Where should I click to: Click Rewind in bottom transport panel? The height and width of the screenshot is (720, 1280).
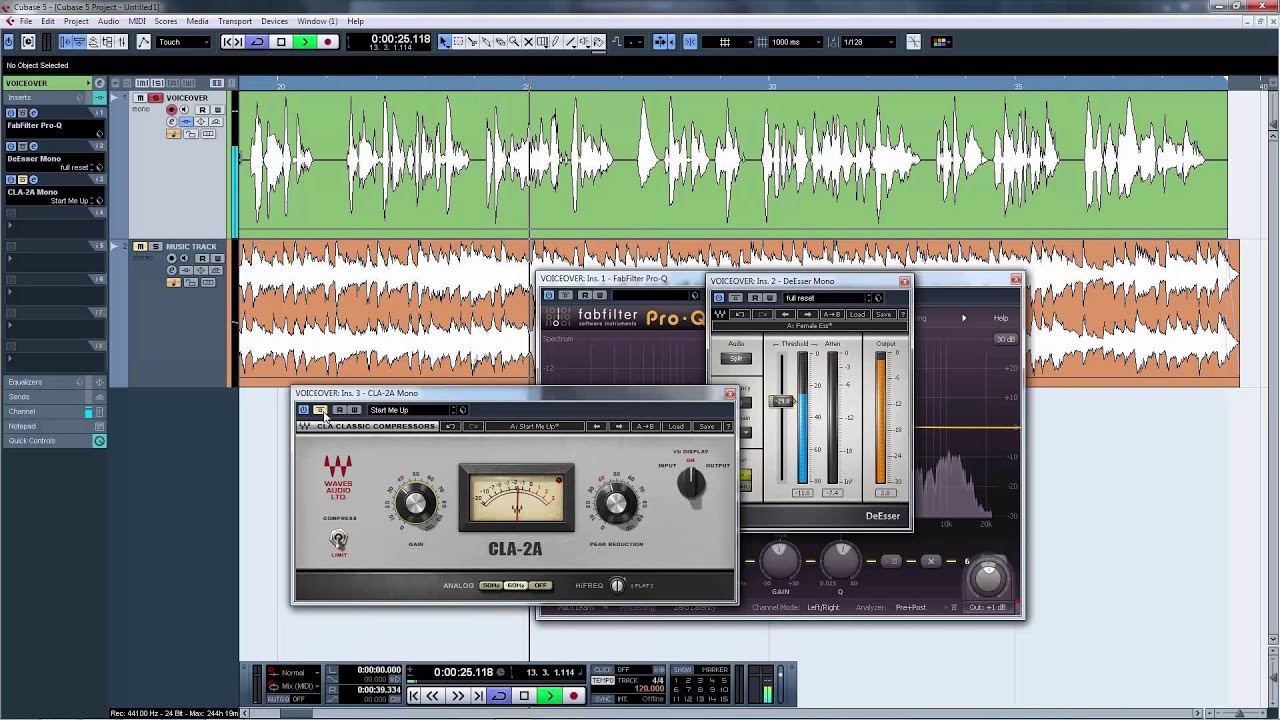tap(433, 695)
